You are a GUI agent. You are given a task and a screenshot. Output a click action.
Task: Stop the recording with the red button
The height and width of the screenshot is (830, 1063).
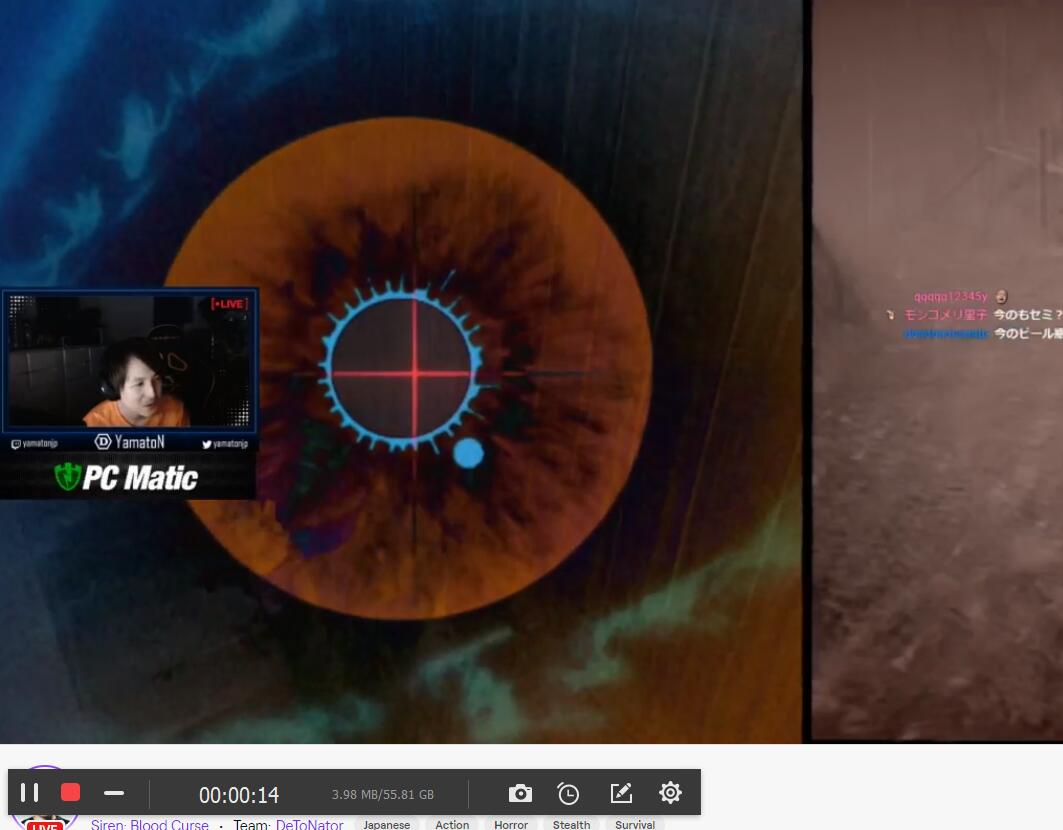[x=71, y=792]
